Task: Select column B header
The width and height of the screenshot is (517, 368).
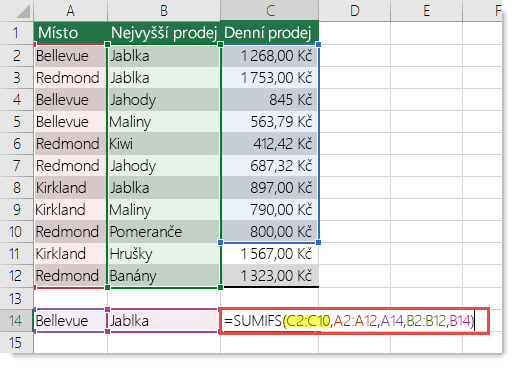Action: pos(164,11)
